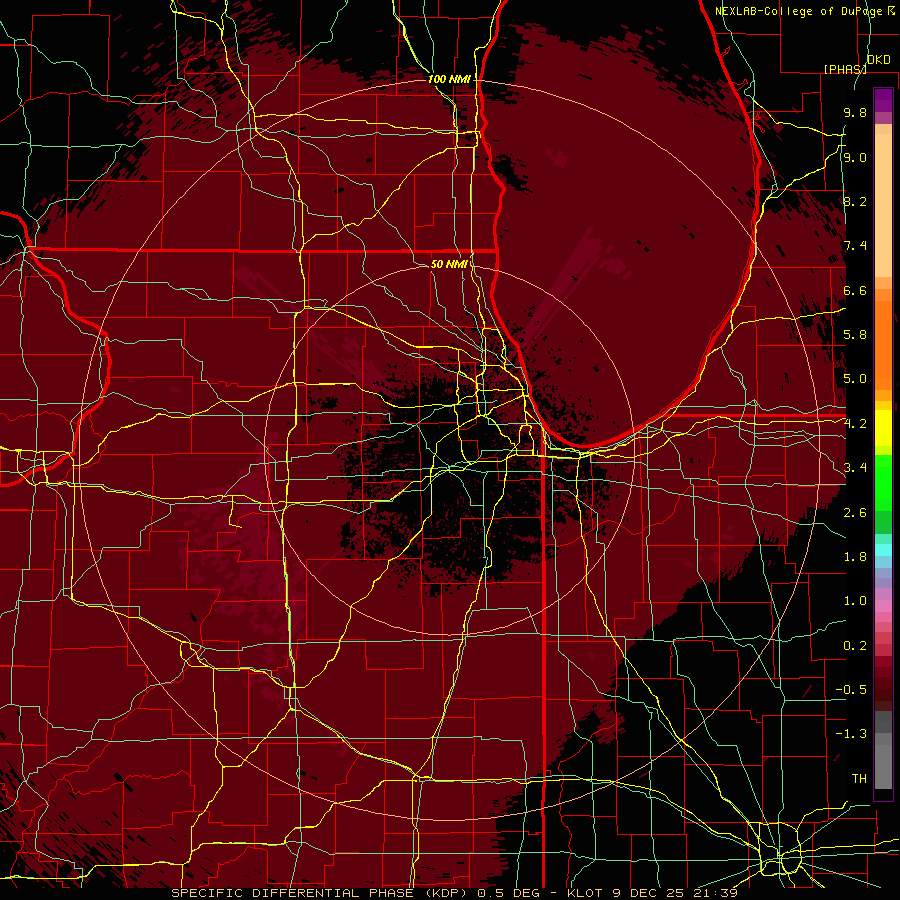The height and width of the screenshot is (900, 900).
Task: Click the 9.8 scale value
Action: pyautogui.click(x=855, y=112)
